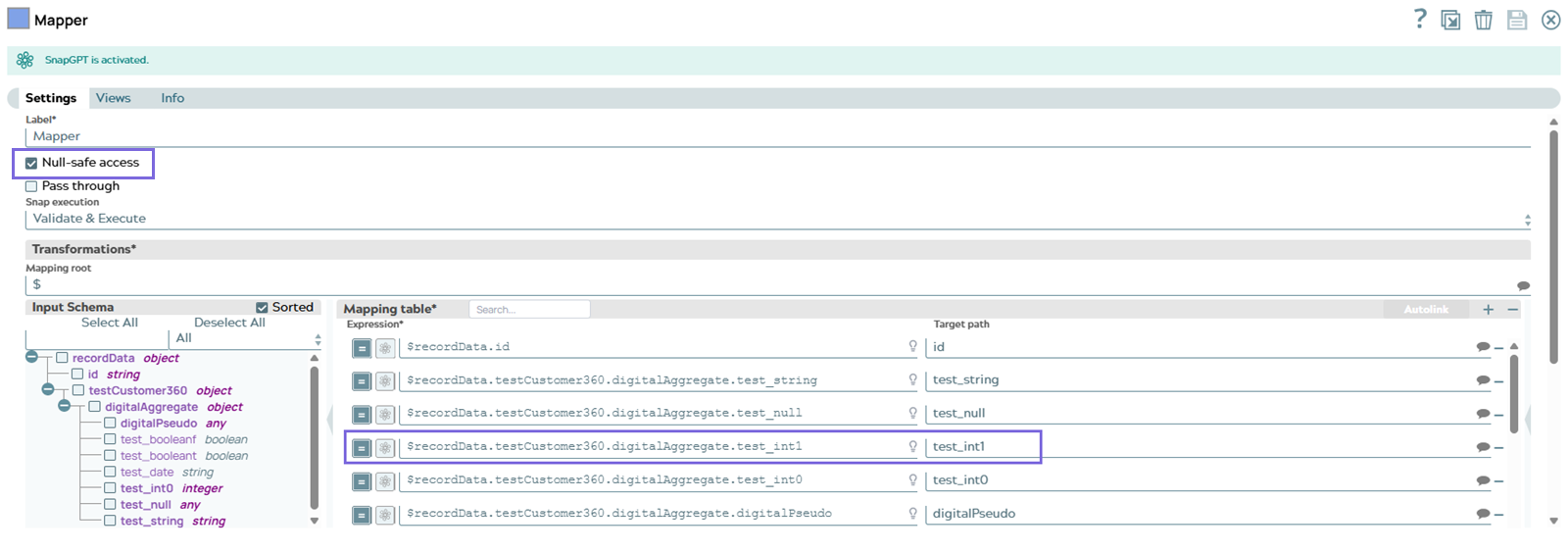
Task: Click SnapGPT icon on the $recordData.id row
Action: click(x=385, y=348)
